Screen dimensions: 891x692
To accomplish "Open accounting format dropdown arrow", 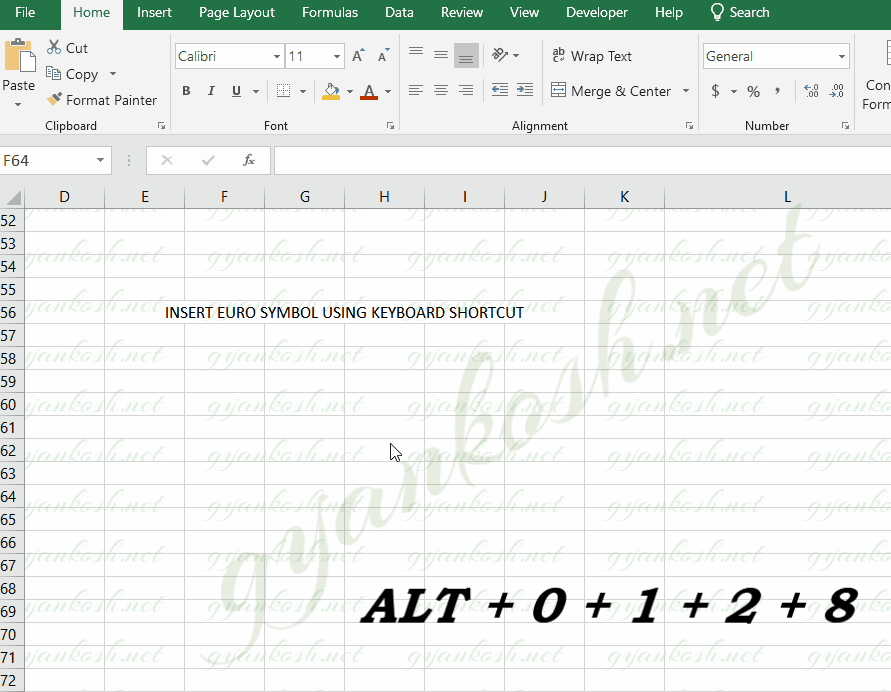I will [734, 91].
